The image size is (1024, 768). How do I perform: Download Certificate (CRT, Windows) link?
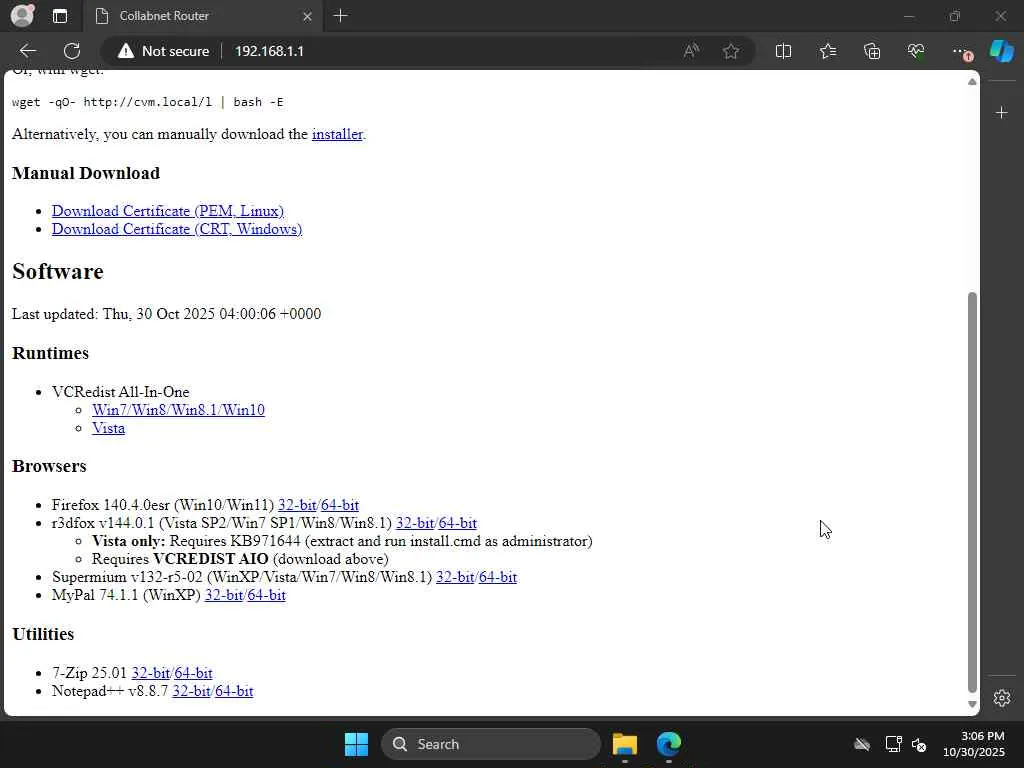coord(177,229)
